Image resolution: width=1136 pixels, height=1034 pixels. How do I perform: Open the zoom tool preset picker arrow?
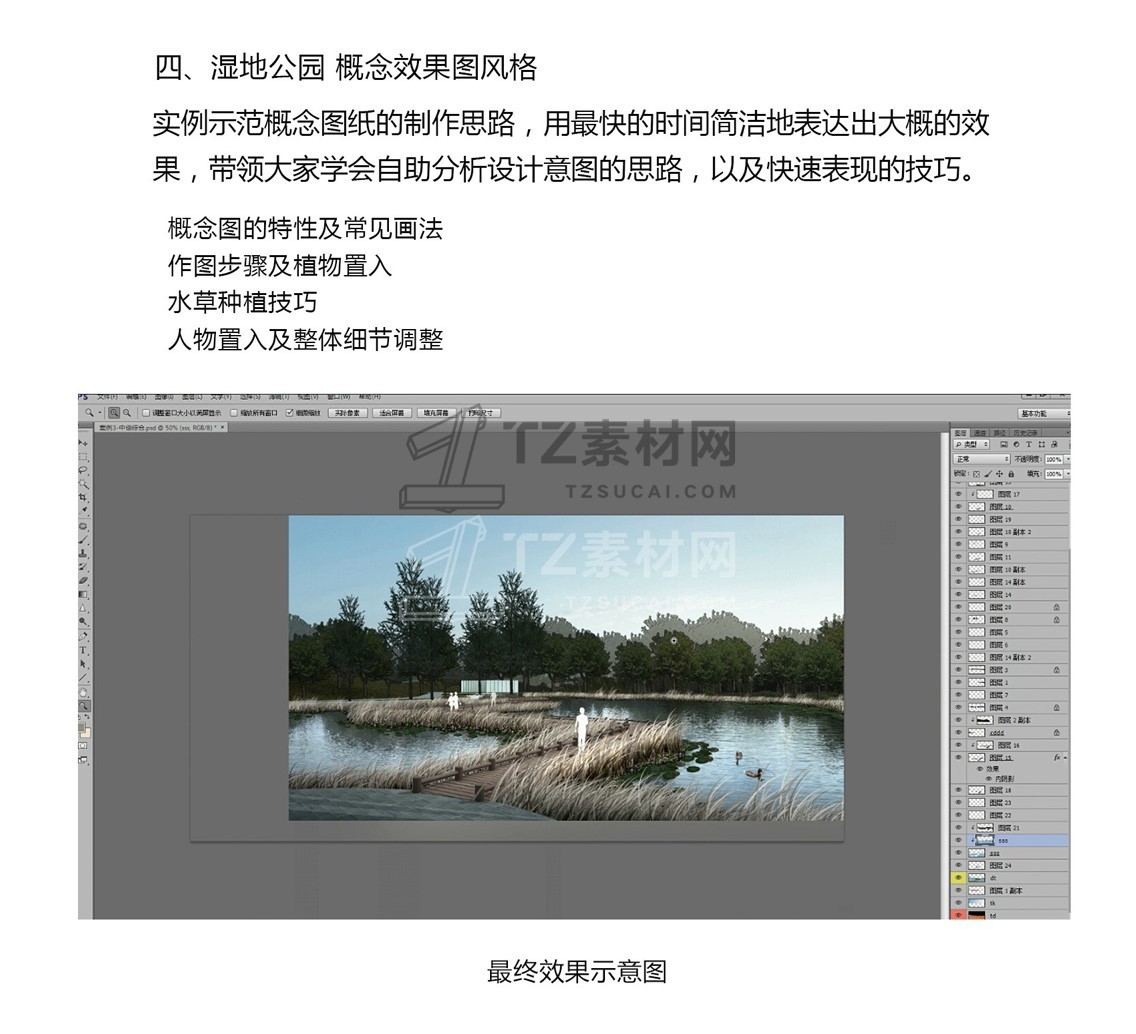tap(100, 412)
